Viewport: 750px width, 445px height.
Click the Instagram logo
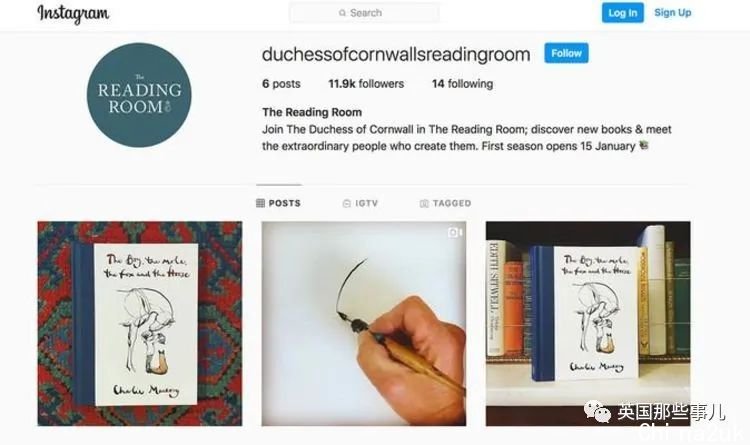[73, 13]
